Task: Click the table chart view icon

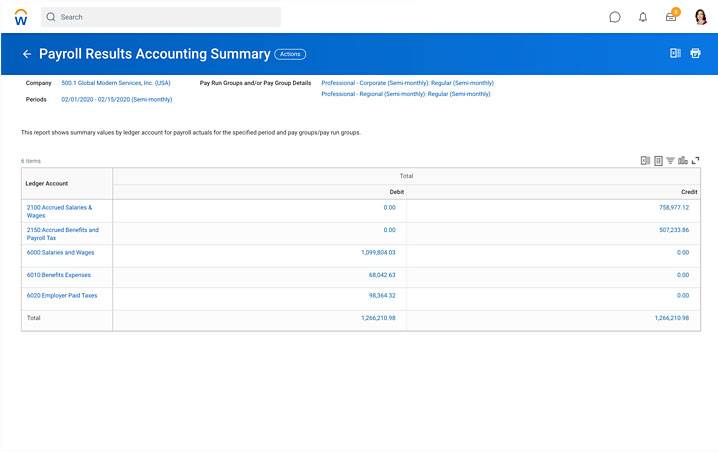Action: click(683, 160)
